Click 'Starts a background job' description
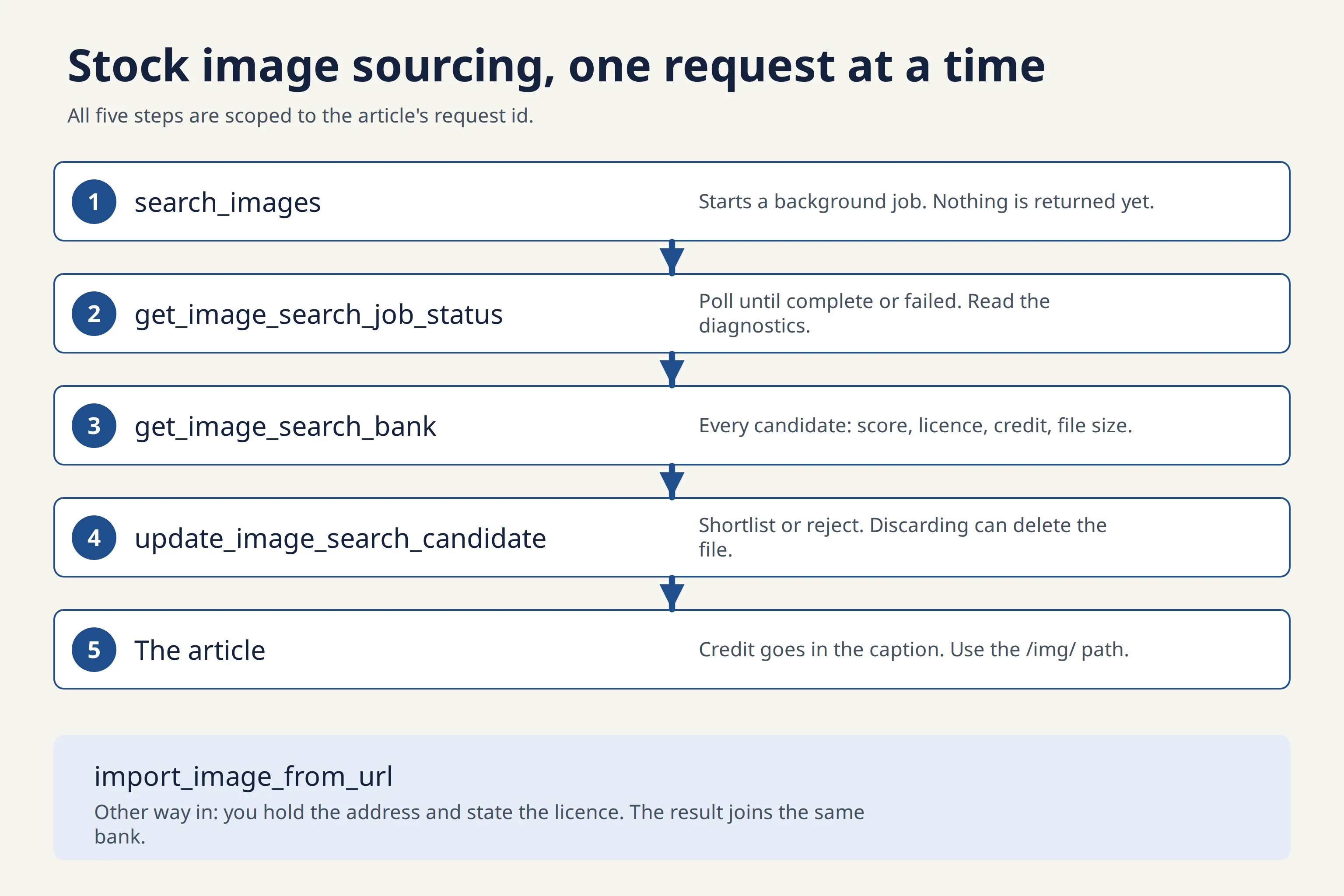1344x896 pixels. tap(926, 202)
